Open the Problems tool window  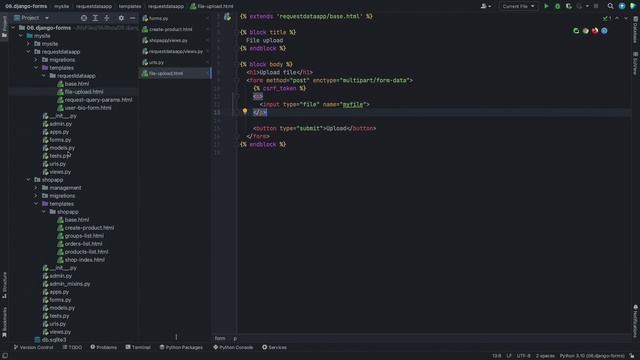(x=103, y=347)
